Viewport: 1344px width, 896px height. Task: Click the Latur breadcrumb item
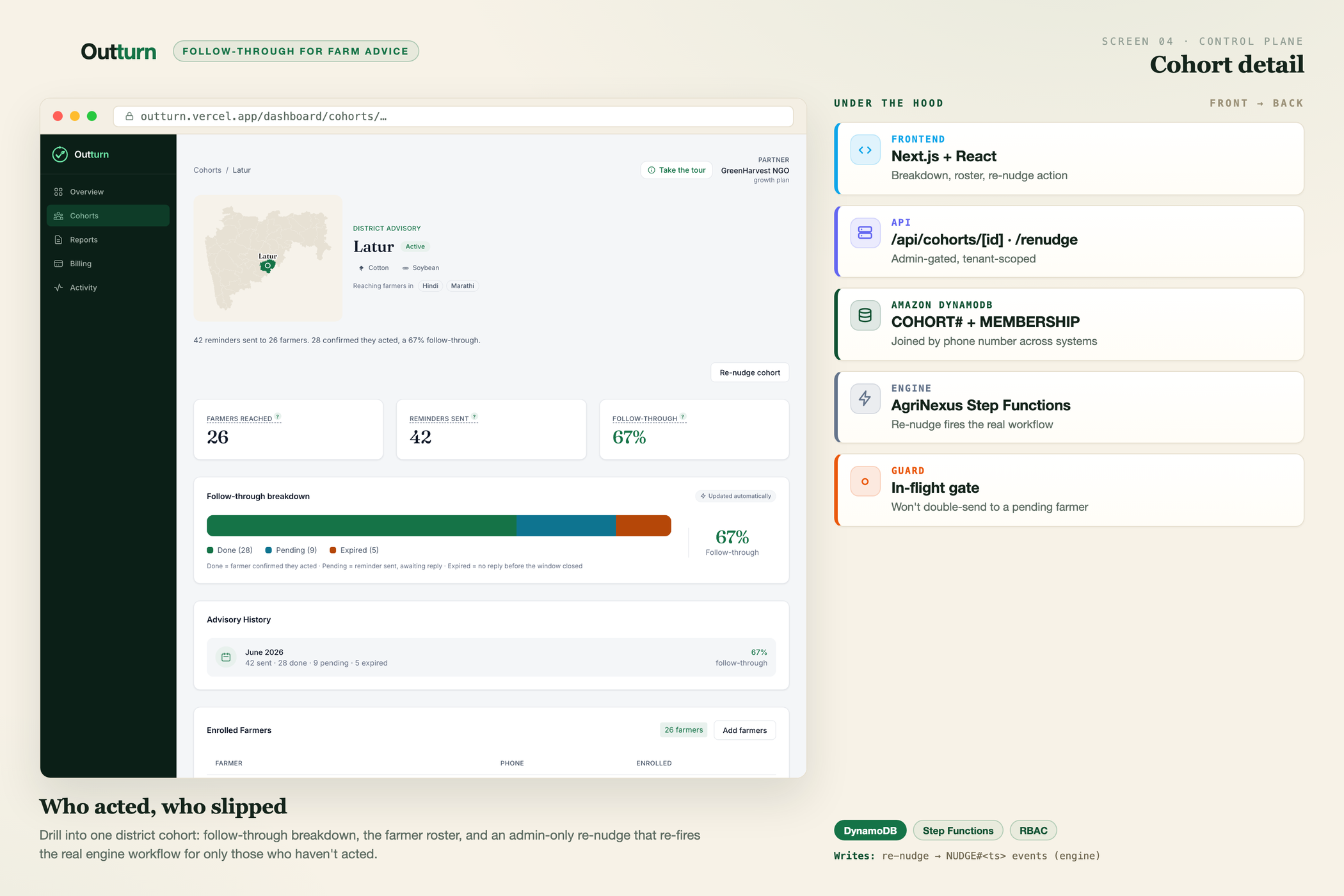(241, 170)
